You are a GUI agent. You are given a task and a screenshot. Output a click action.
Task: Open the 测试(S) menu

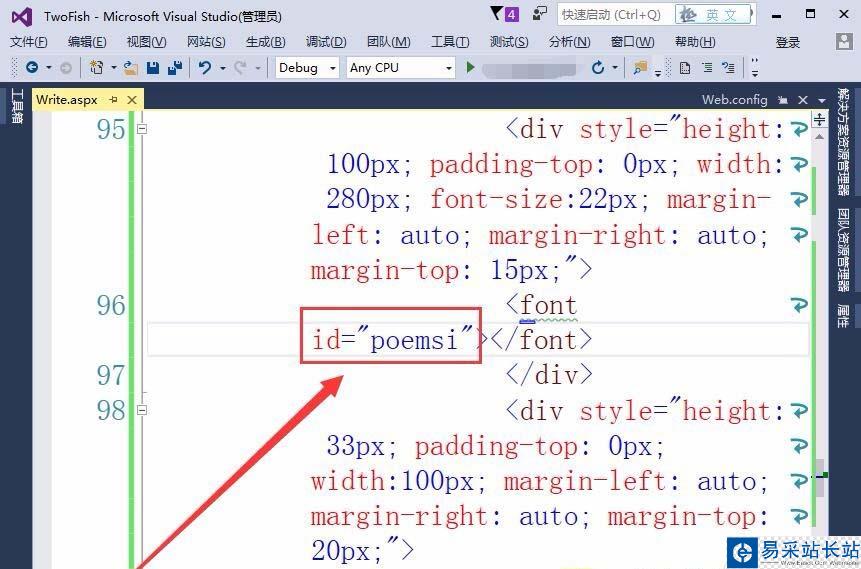(508, 42)
